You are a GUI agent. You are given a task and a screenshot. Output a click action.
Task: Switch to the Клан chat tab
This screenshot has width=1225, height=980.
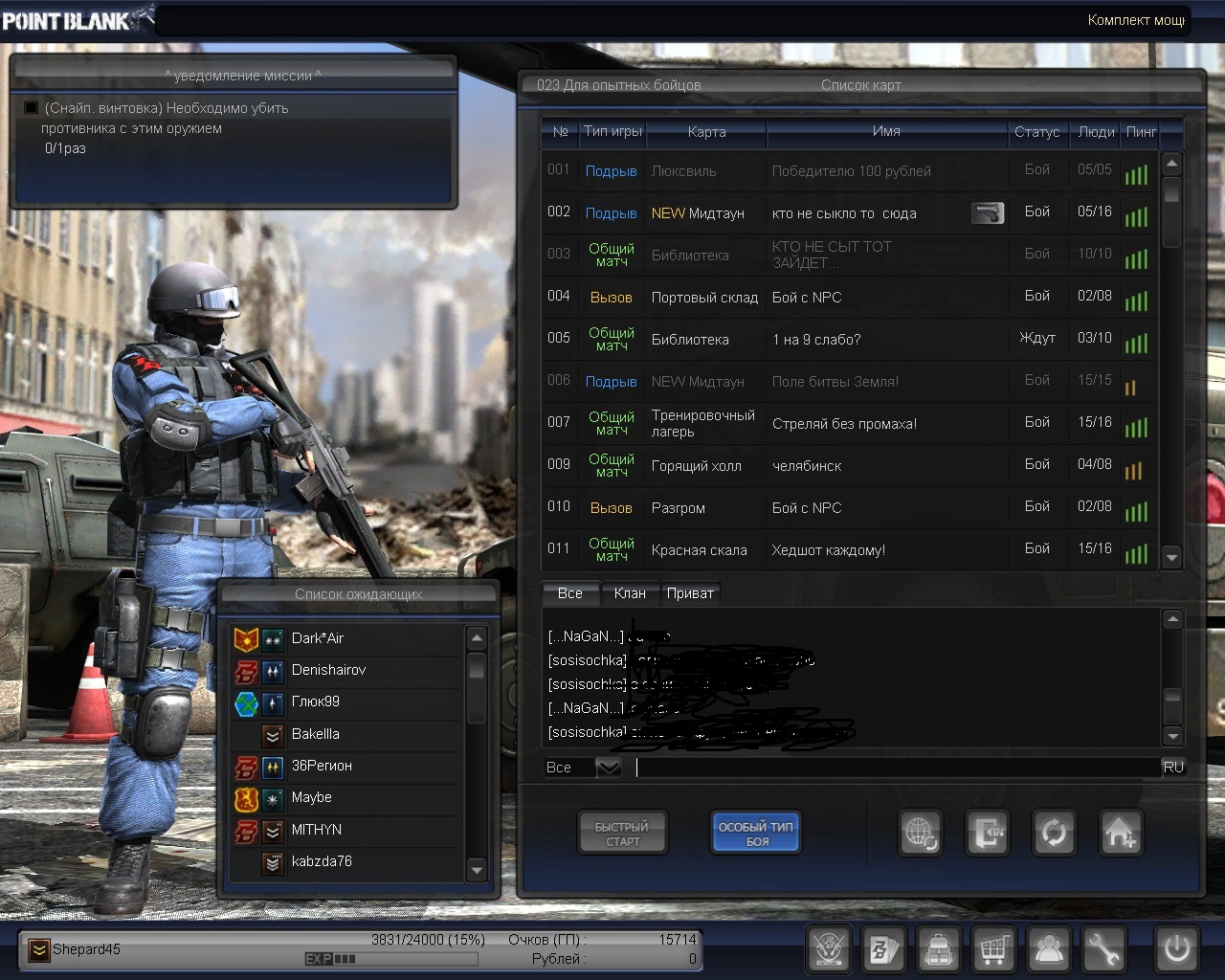(x=629, y=593)
